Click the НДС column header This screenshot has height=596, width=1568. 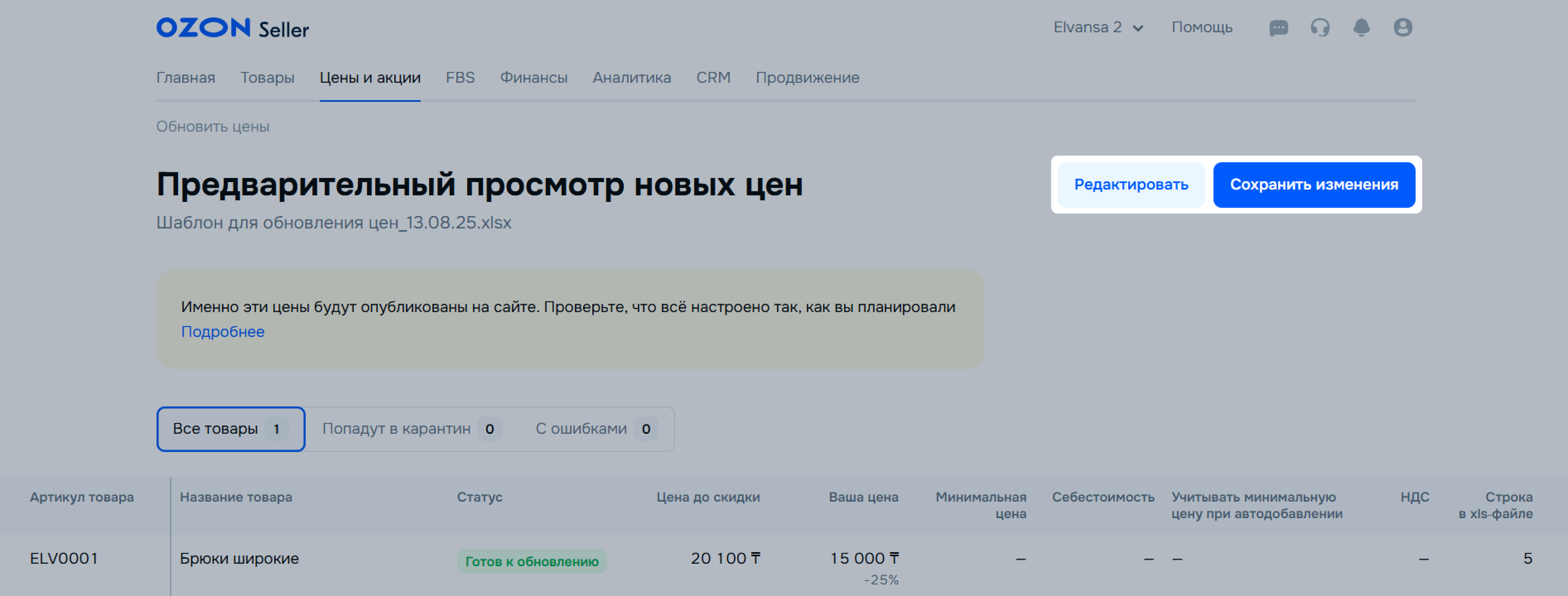point(1415,497)
